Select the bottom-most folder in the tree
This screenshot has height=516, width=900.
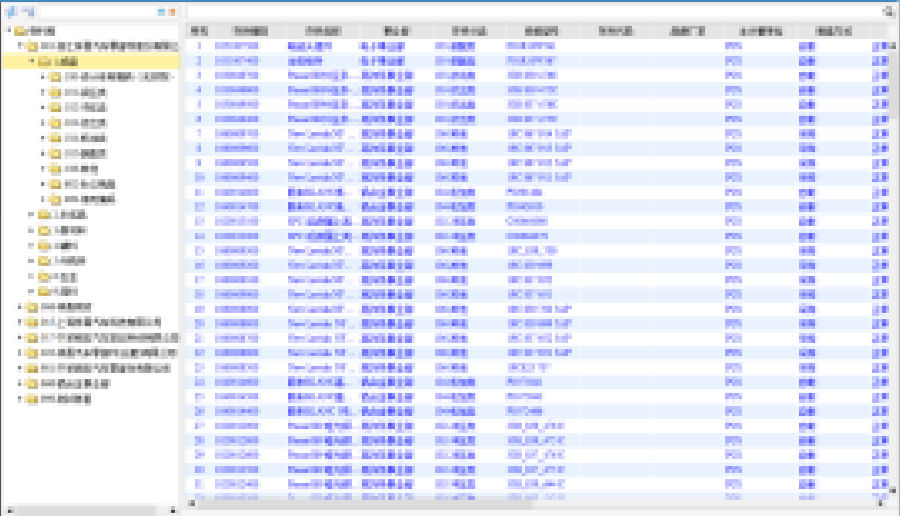[60, 399]
